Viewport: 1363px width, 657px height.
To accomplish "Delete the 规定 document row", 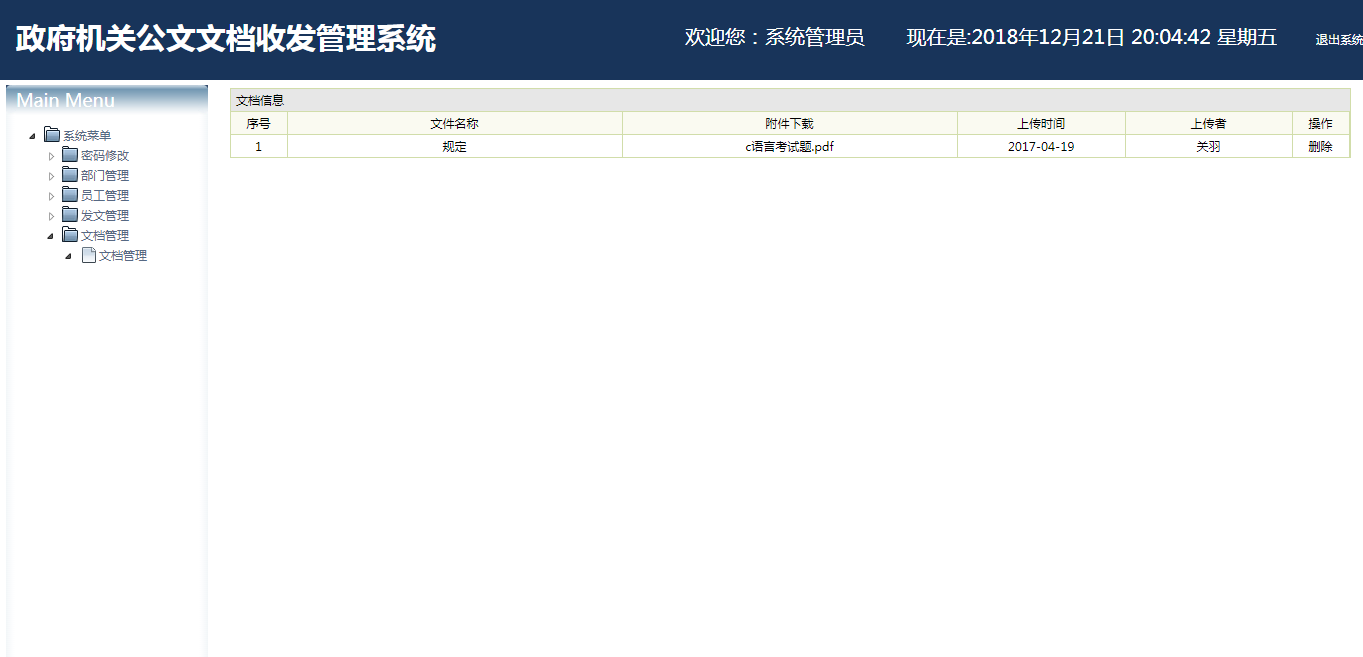I will tap(1320, 146).
